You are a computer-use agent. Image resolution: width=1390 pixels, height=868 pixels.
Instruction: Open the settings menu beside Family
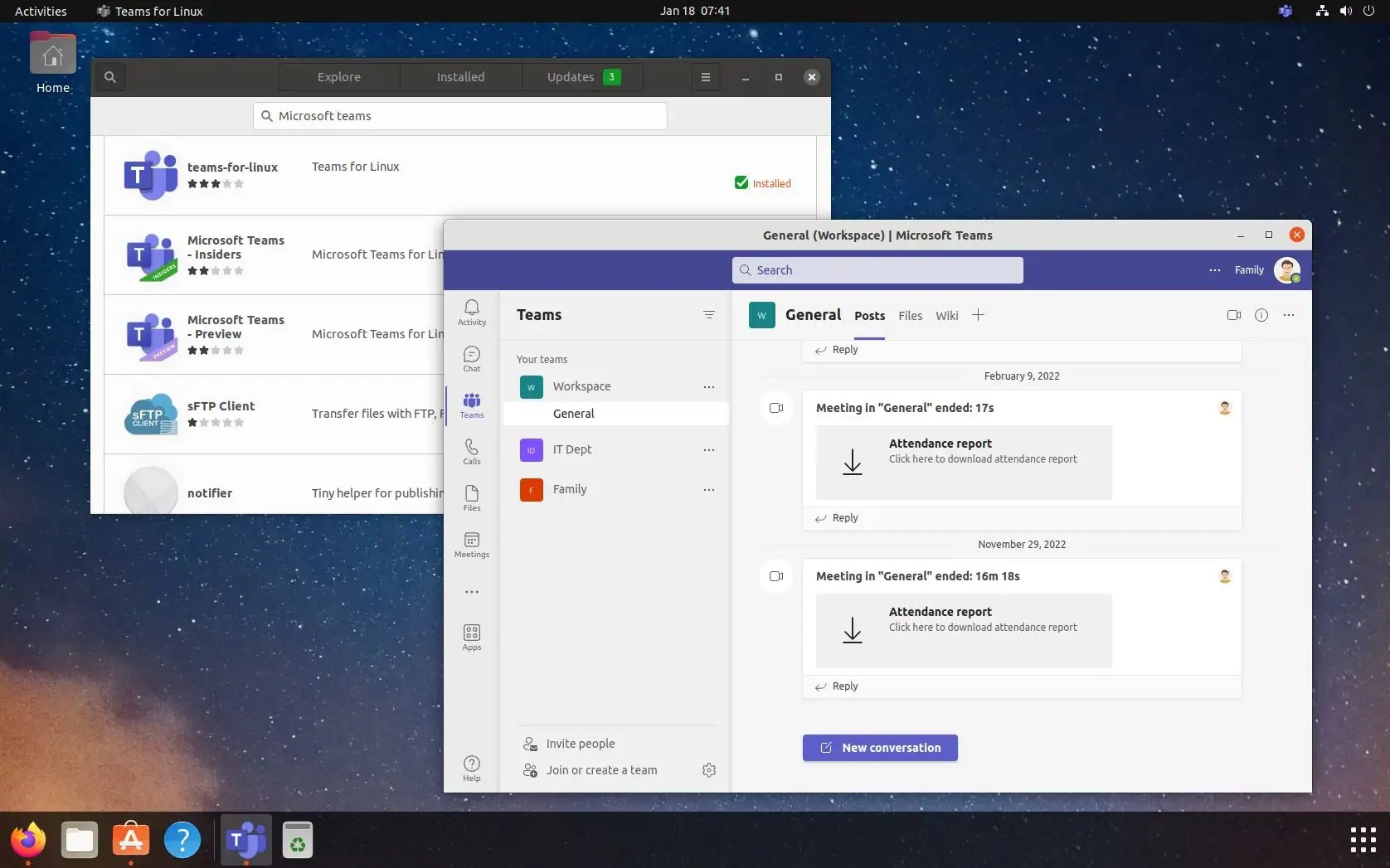1214,270
